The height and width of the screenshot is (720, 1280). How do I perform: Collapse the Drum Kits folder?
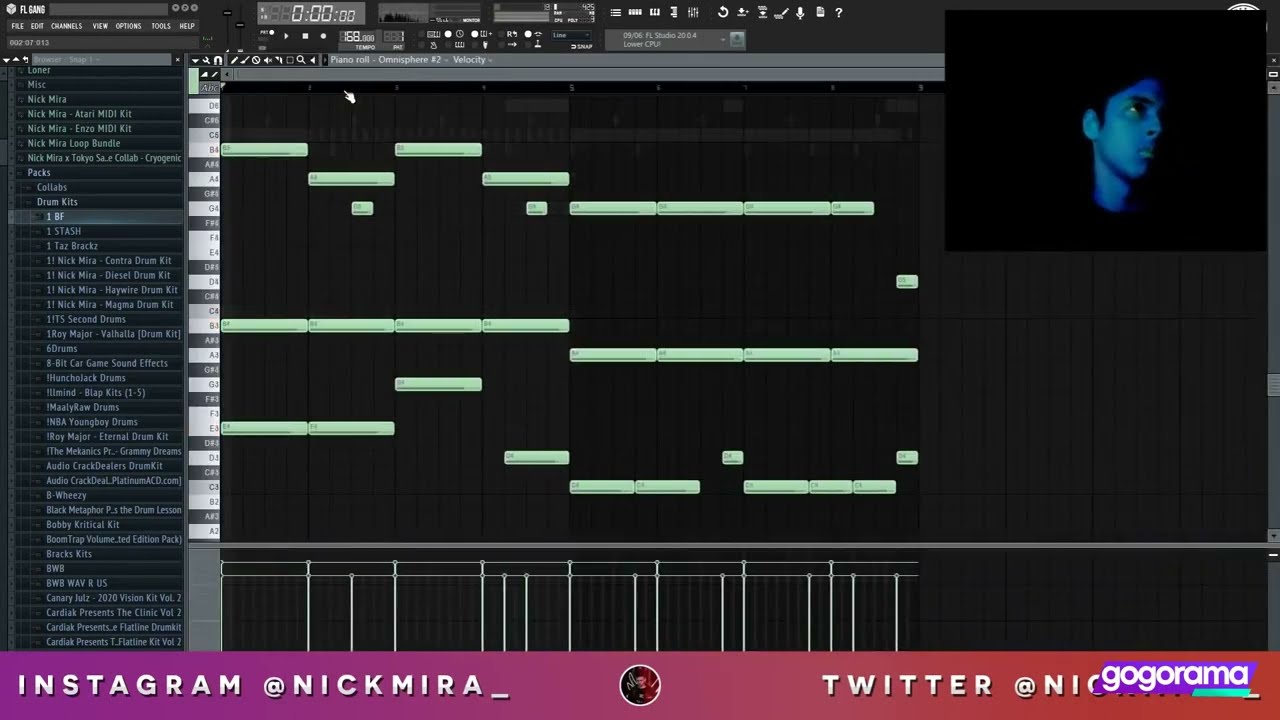coord(57,202)
